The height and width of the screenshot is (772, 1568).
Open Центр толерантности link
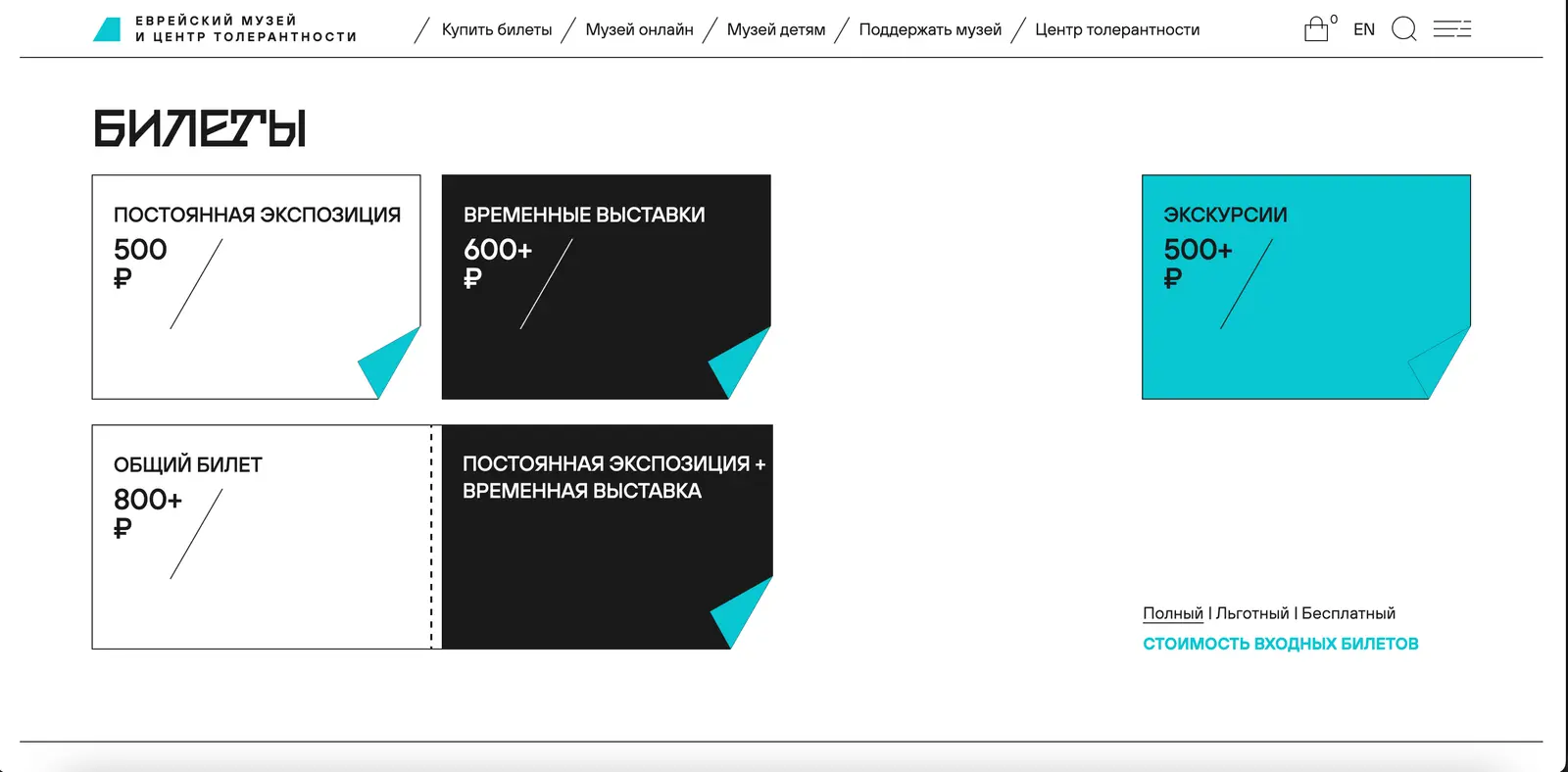click(1117, 29)
